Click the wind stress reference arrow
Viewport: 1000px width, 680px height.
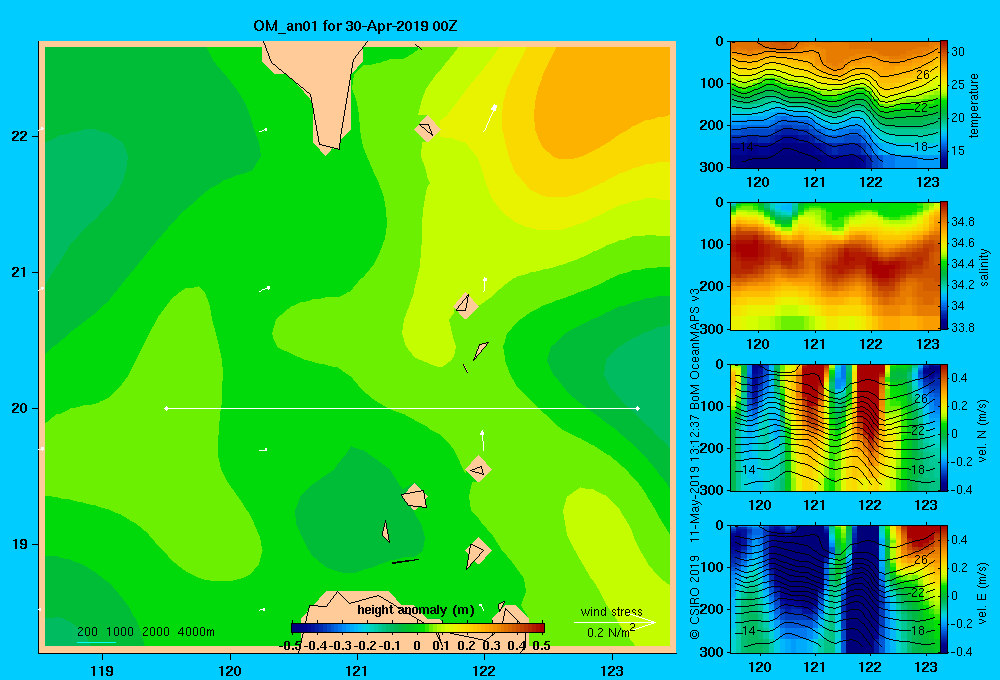pos(614,623)
